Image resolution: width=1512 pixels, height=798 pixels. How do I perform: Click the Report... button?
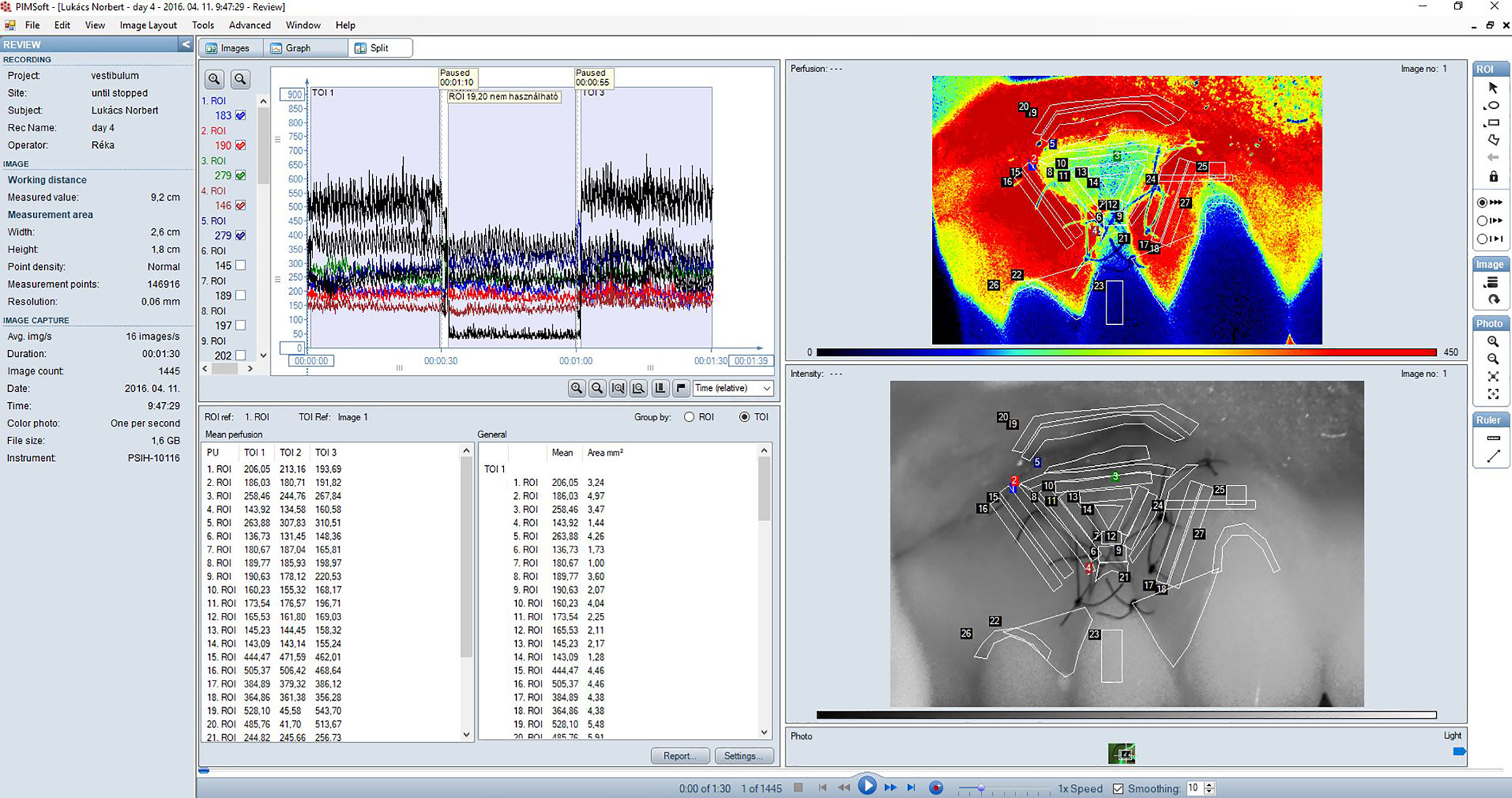(679, 756)
